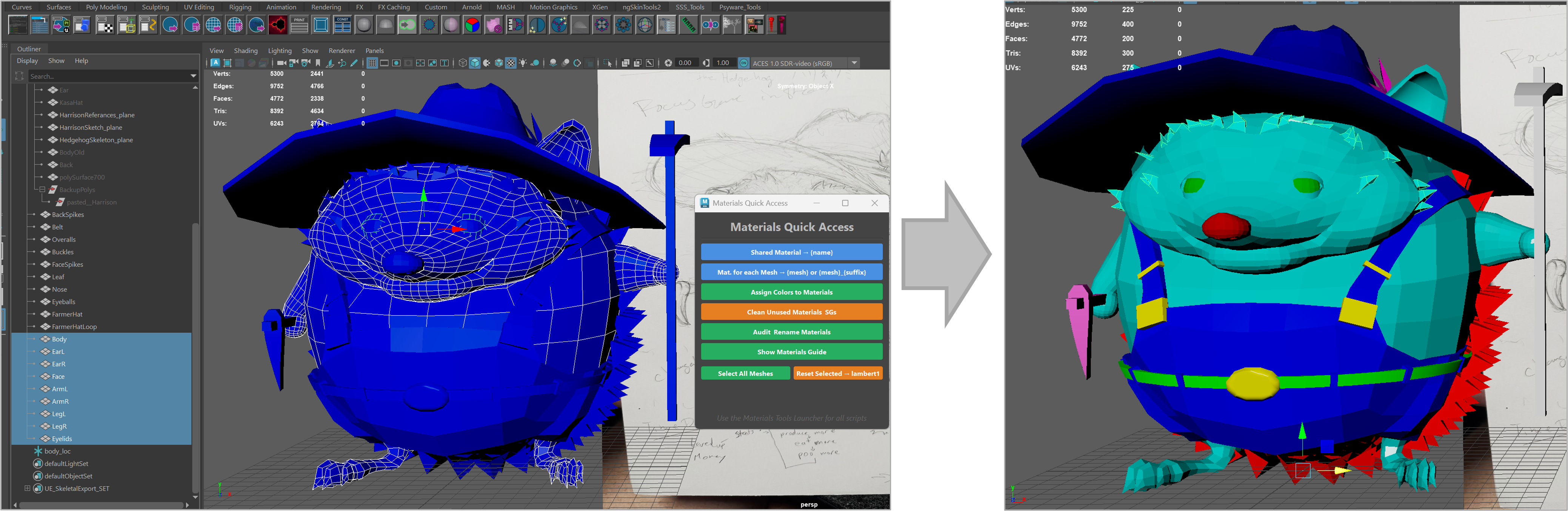Toggle wireframe display cube icon
Image resolution: width=1568 pixels, height=511 pixels.
pyautogui.click(x=463, y=63)
